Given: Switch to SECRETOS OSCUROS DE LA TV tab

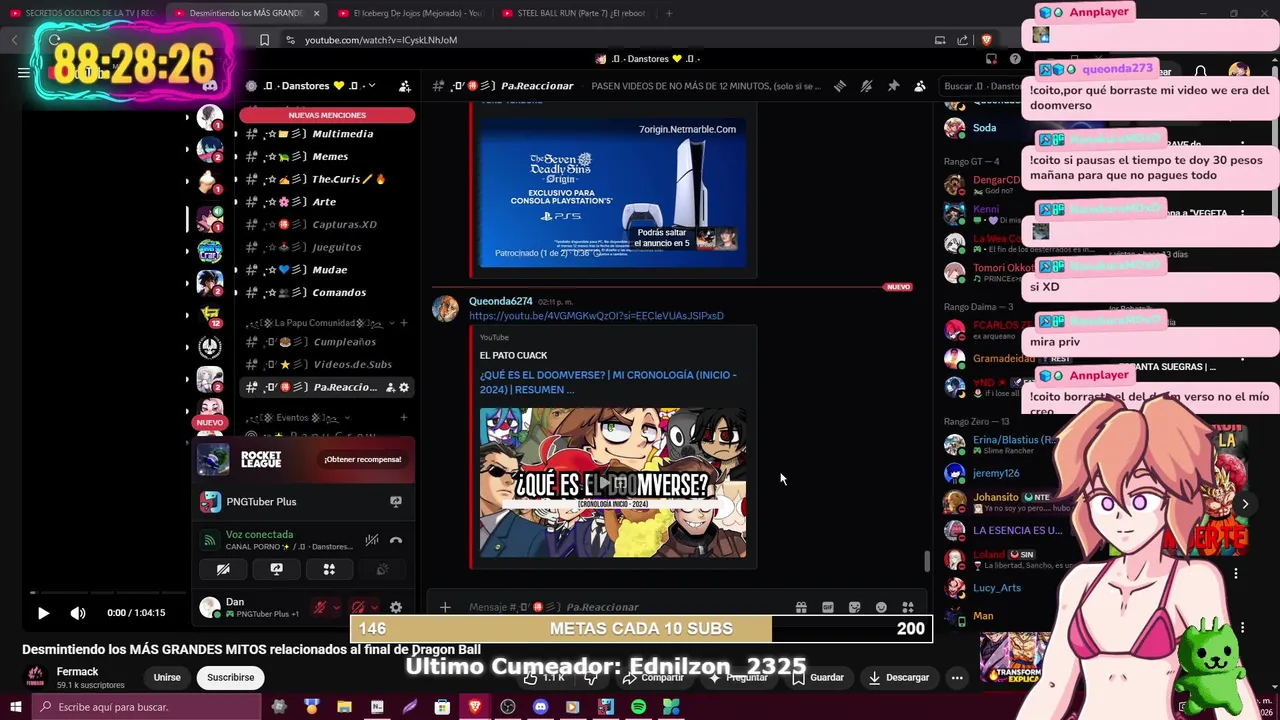Looking at the screenshot, I should pos(82,13).
